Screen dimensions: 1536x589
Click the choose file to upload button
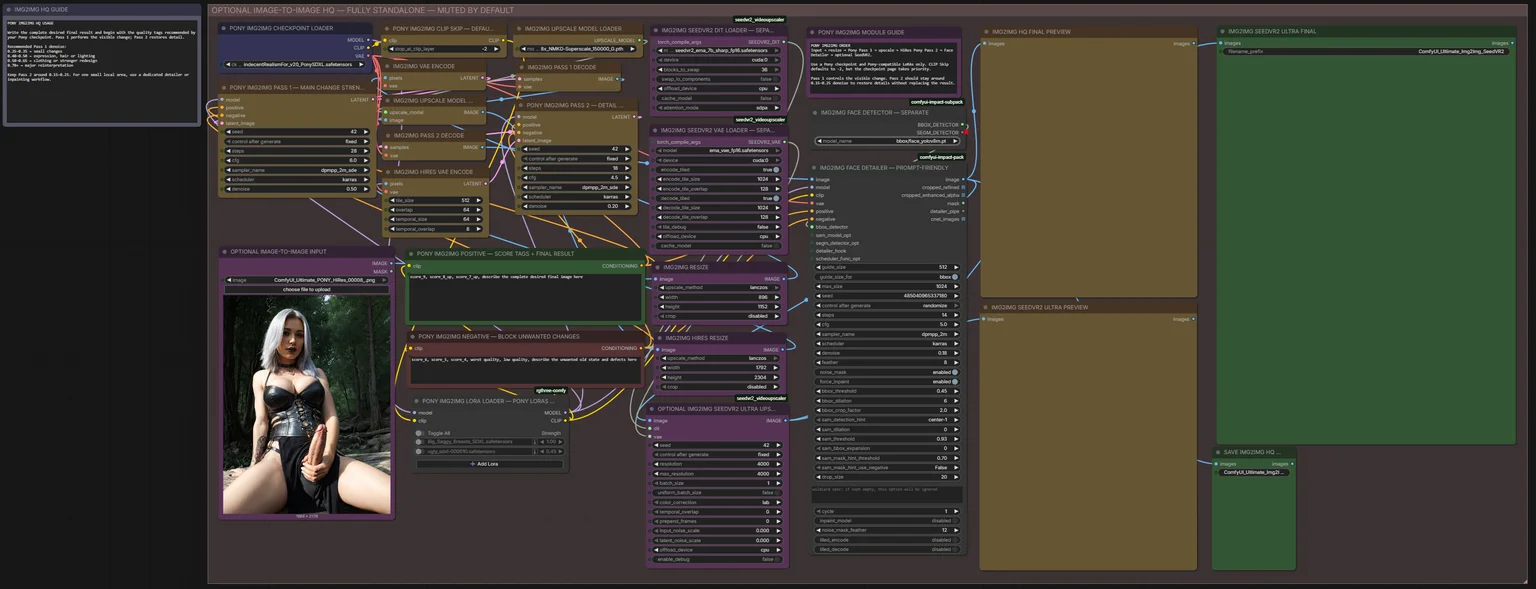tap(306, 290)
